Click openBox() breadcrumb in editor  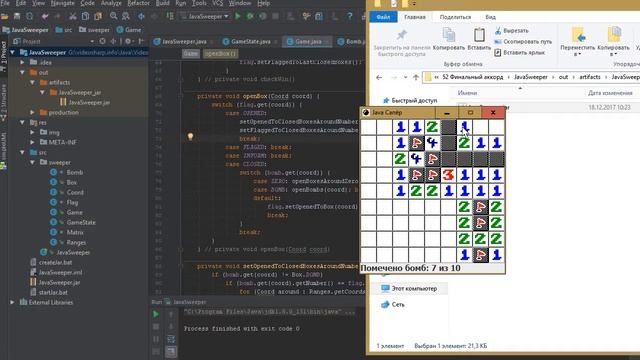click(x=220, y=53)
